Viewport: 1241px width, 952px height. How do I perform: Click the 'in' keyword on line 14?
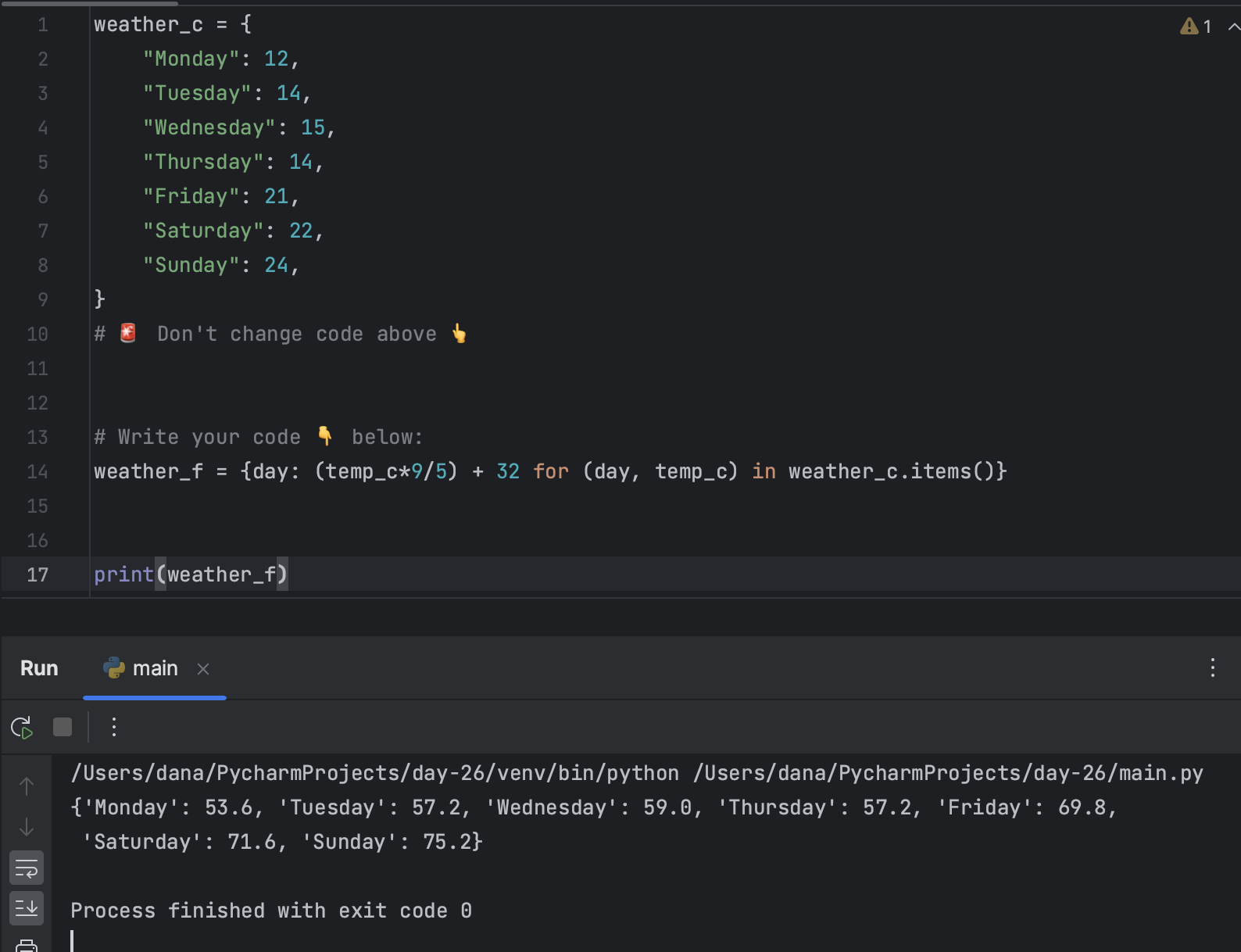(764, 472)
